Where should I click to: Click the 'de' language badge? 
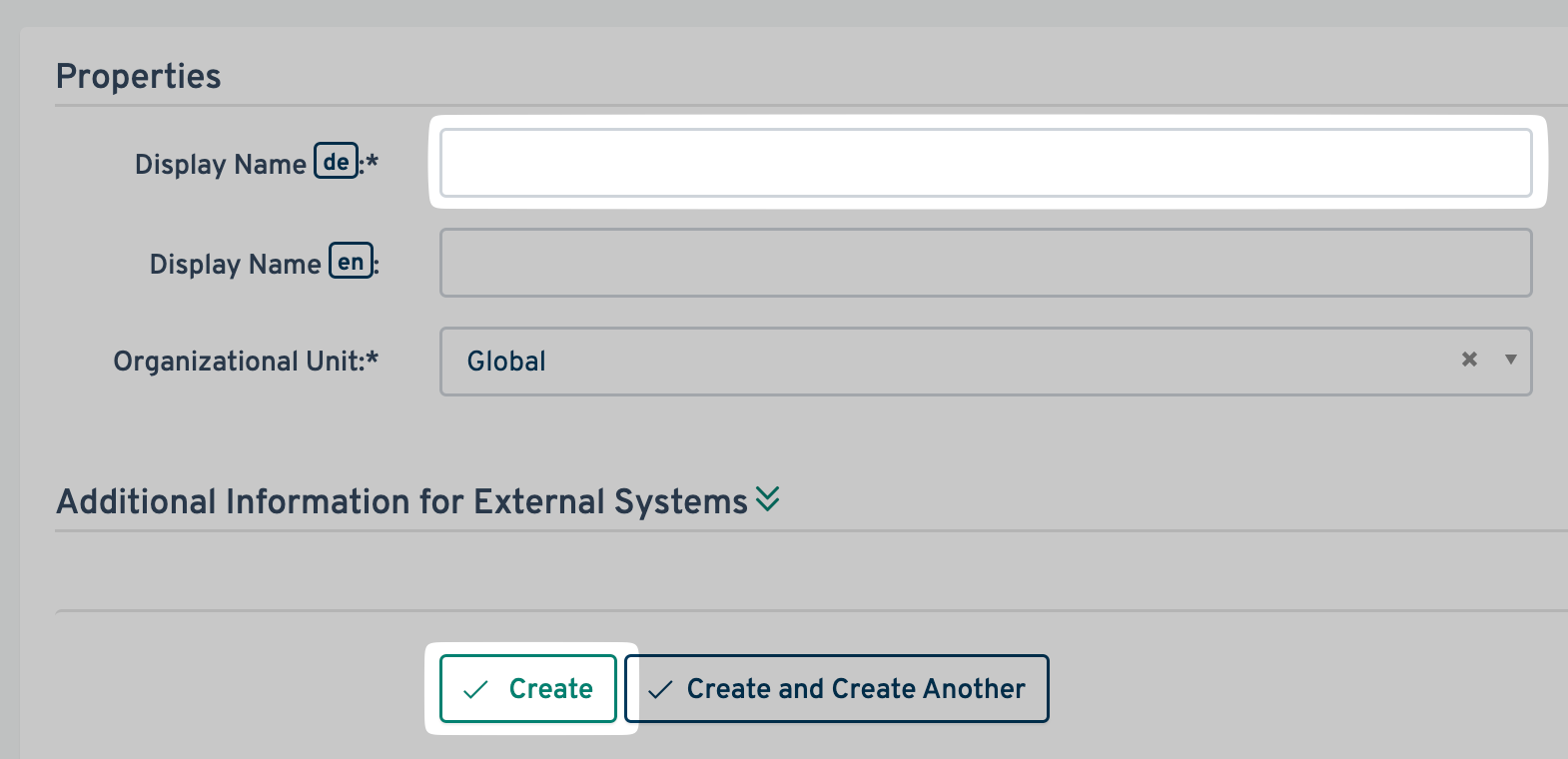(x=337, y=162)
